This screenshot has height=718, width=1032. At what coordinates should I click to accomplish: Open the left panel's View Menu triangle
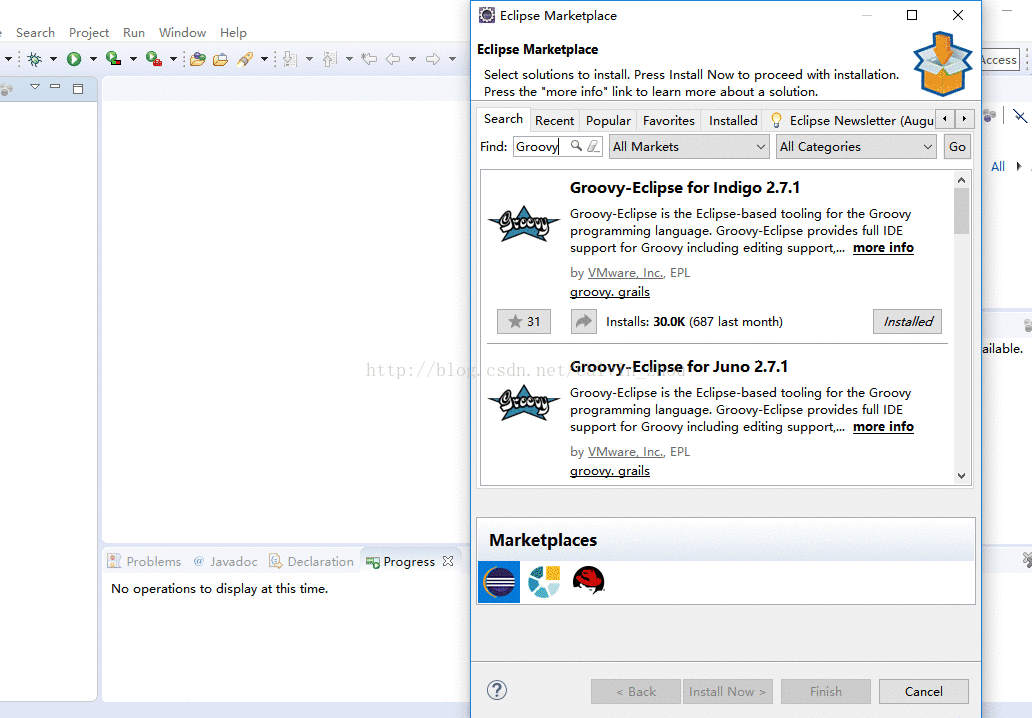click(x=35, y=87)
